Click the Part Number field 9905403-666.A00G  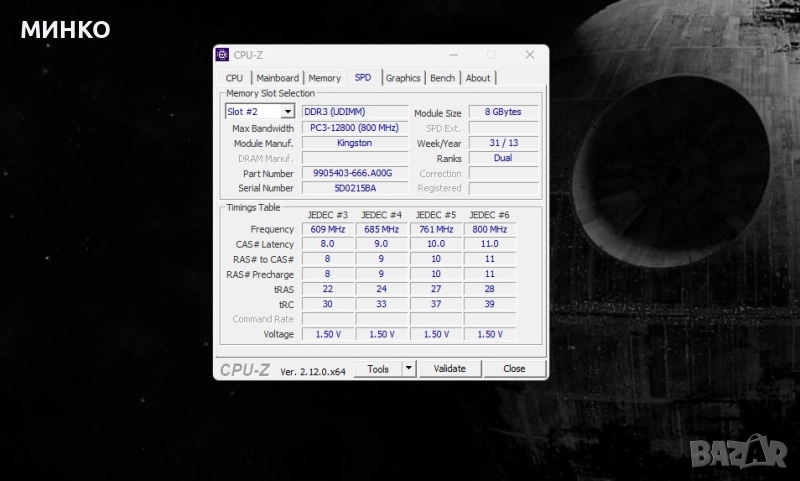354,173
